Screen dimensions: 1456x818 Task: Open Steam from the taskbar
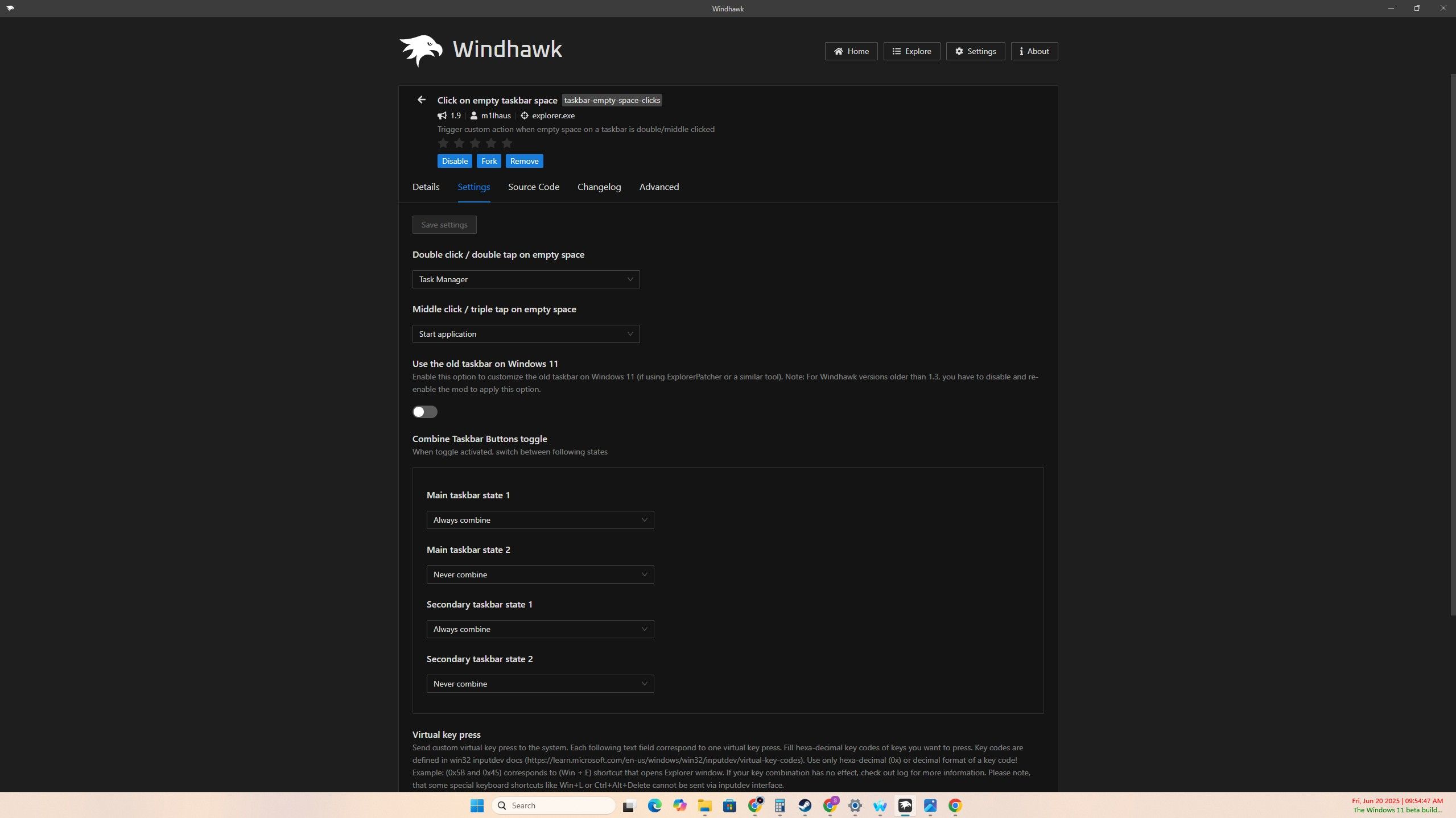[x=805, y=805]
